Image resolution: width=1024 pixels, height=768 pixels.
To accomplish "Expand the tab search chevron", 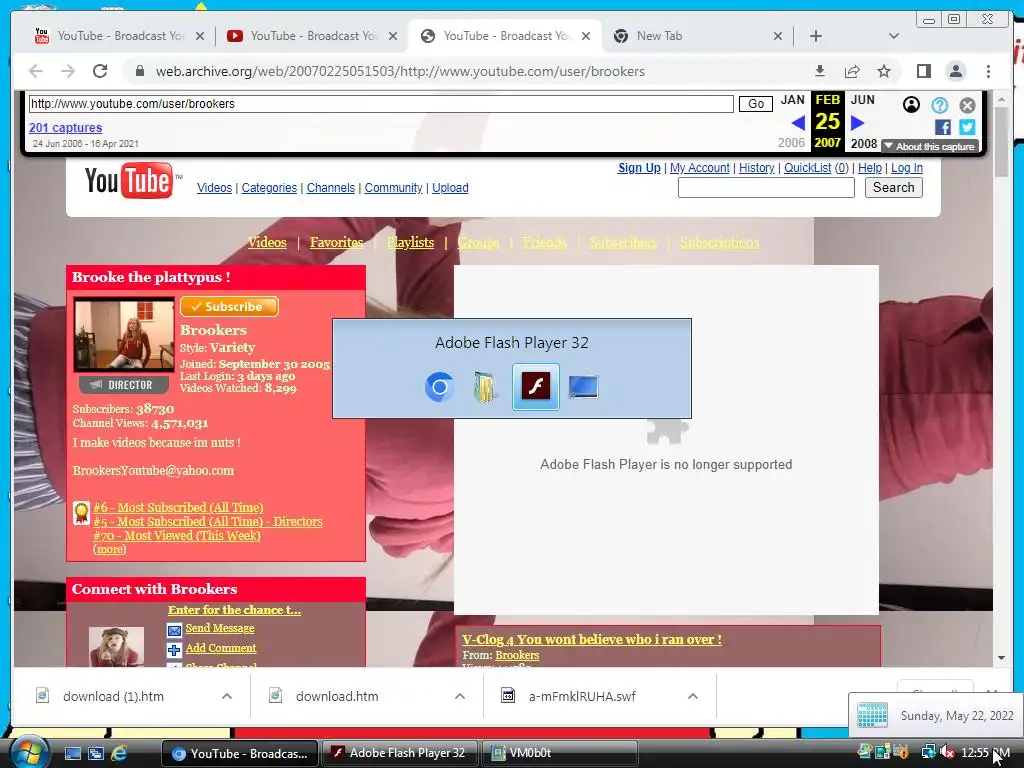I will pyautogui.click(x=894, y=36).
